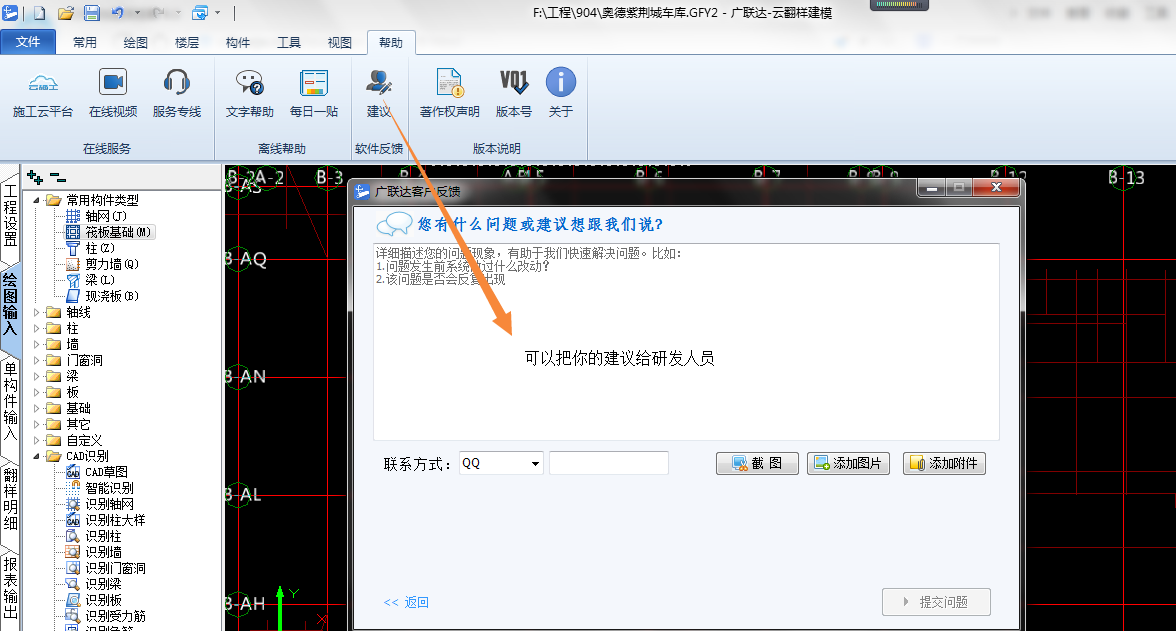
Task: Show the 版本号 version number
Action: [x=514, y=94]
